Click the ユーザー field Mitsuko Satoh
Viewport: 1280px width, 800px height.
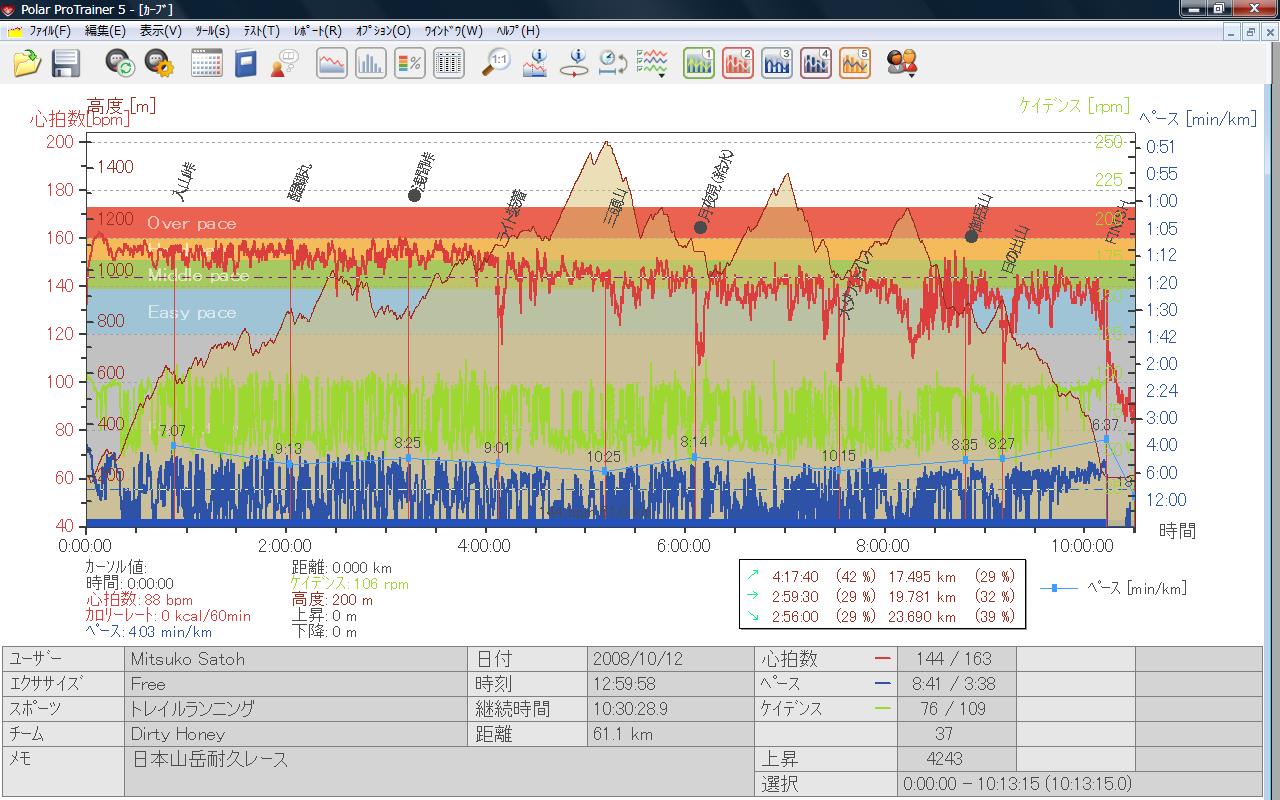pyautogui.click(x=296, y=659)
